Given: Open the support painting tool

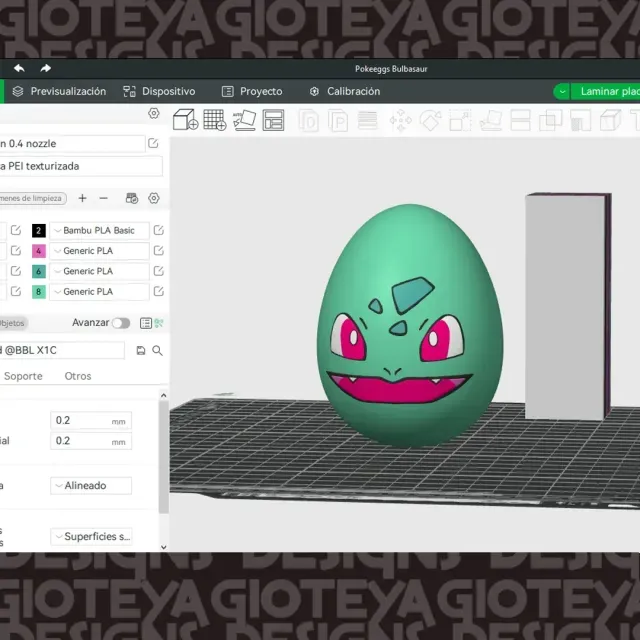Looking at the screenshot, I should click(580, 121).
